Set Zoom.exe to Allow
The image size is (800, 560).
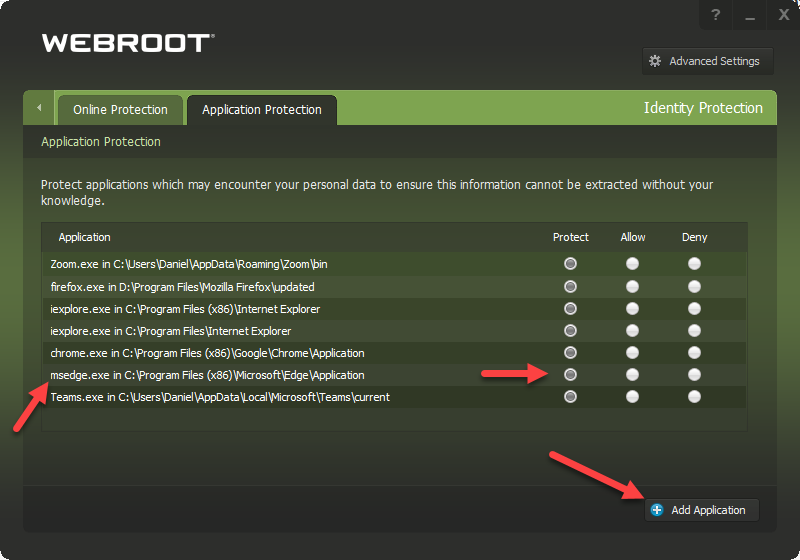[633, 264]
